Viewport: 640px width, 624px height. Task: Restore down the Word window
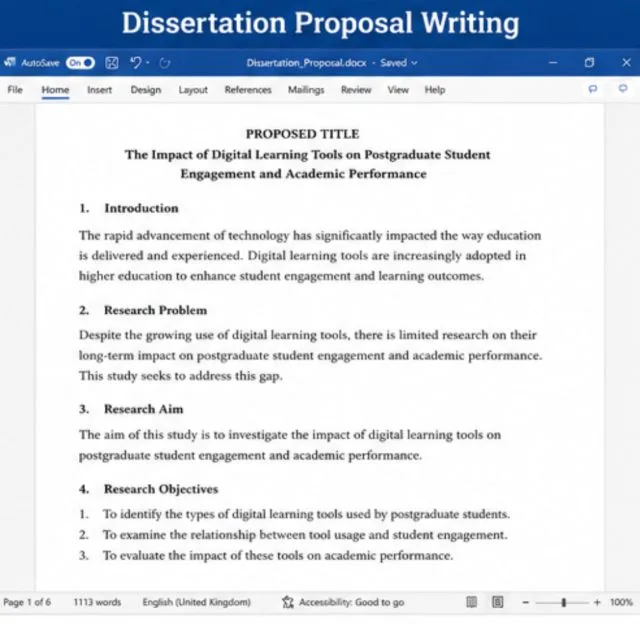pyautogui.click(x=589, y=62)
